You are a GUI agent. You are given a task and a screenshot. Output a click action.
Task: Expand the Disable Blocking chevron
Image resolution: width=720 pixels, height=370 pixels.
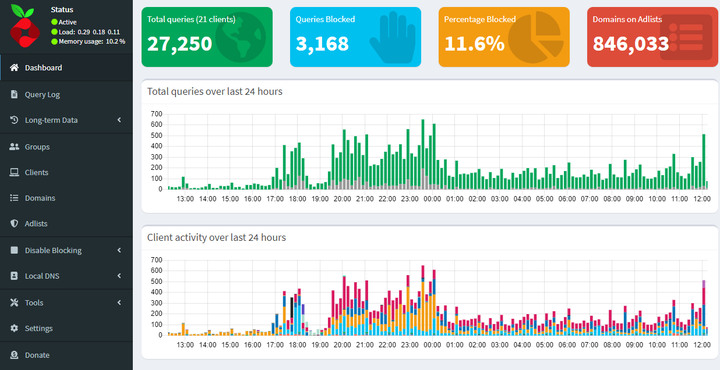tap(119, 250)
